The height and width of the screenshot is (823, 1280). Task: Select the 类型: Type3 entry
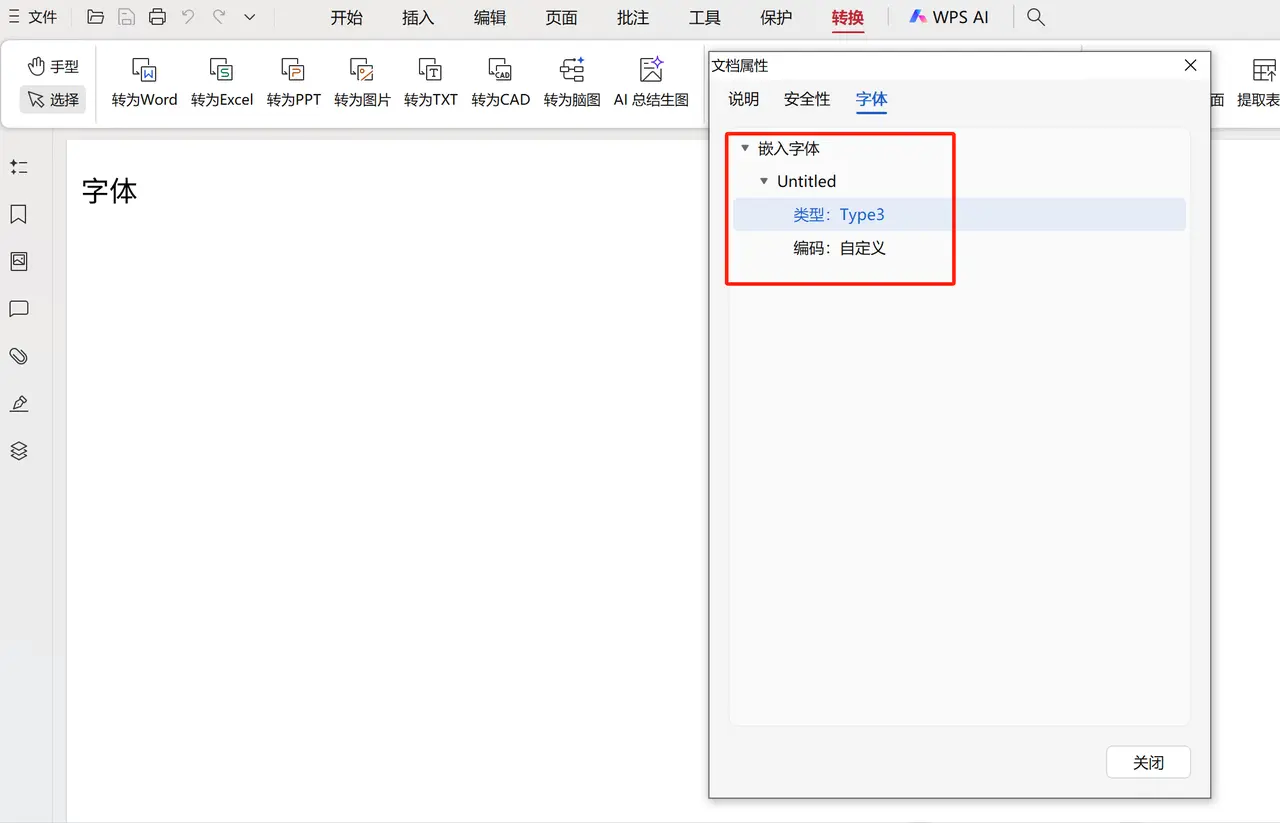[836, 214]
